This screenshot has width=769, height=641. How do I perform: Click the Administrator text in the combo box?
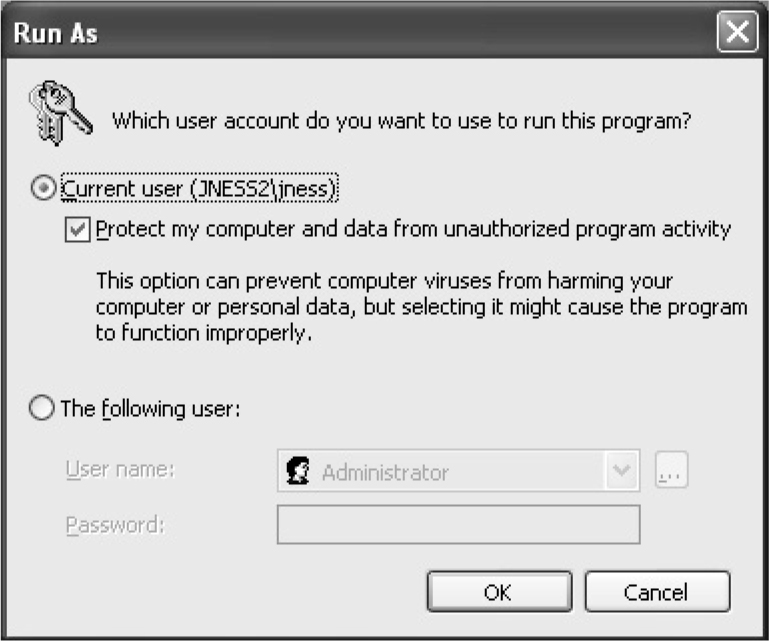[x=385, y=472]
